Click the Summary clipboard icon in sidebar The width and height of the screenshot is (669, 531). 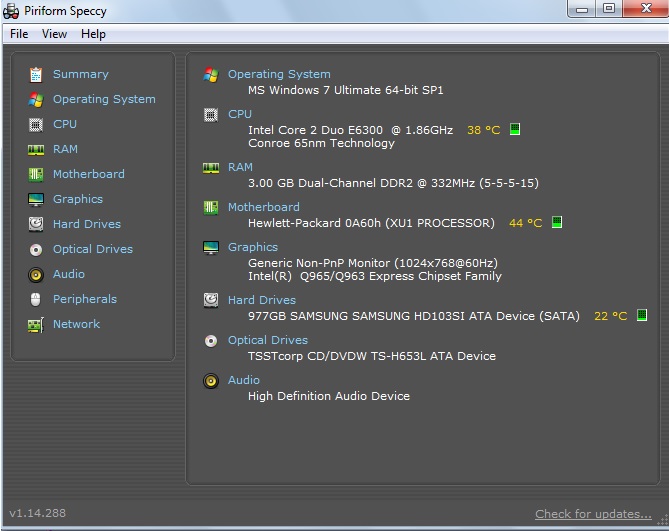coord(36,75)
